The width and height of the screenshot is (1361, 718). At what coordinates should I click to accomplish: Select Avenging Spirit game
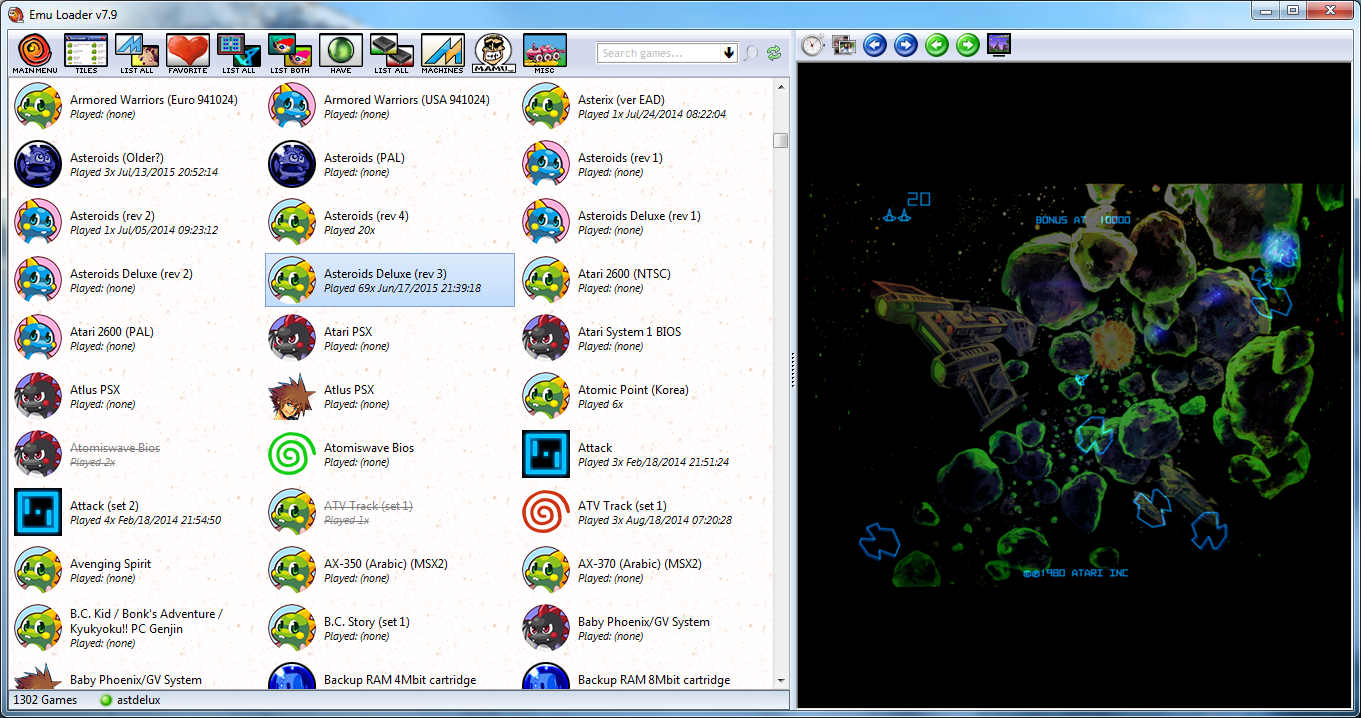pyautogui.click(x=136, y=570)
